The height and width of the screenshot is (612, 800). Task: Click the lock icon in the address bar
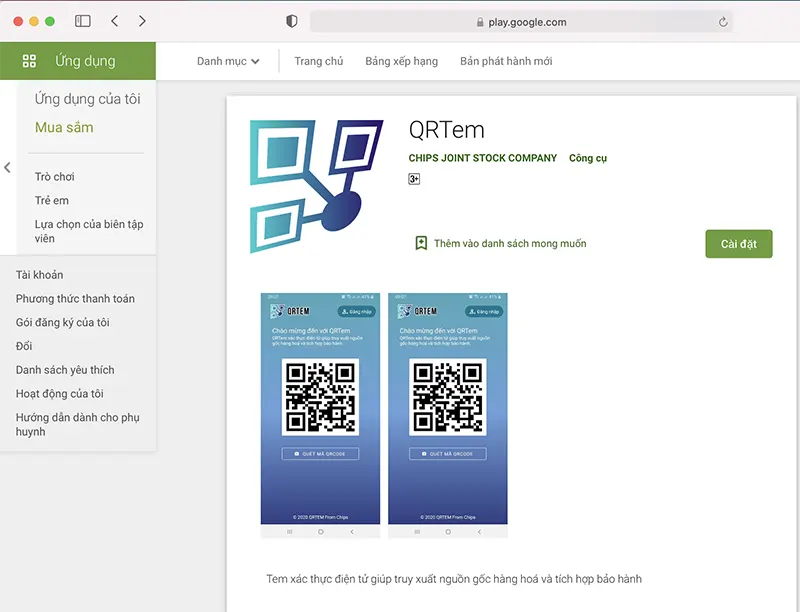[x=480, y=22]
